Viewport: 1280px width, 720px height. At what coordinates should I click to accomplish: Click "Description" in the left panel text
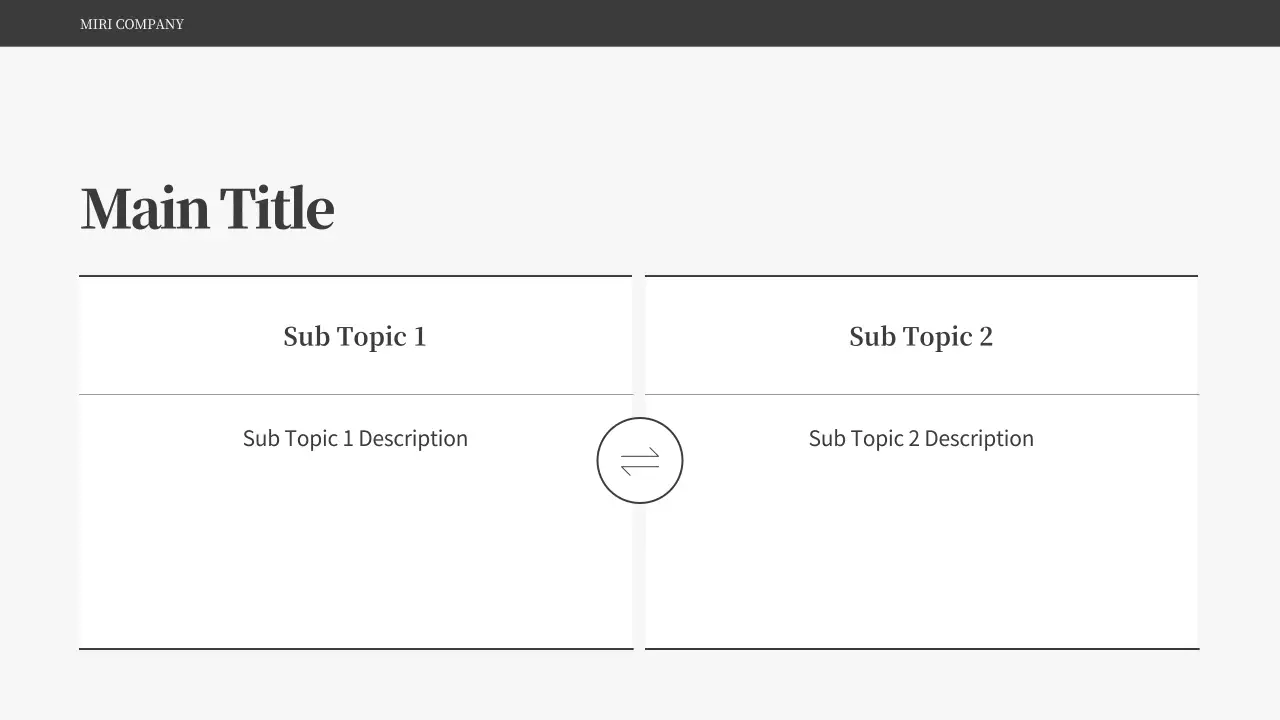(413, 439)
